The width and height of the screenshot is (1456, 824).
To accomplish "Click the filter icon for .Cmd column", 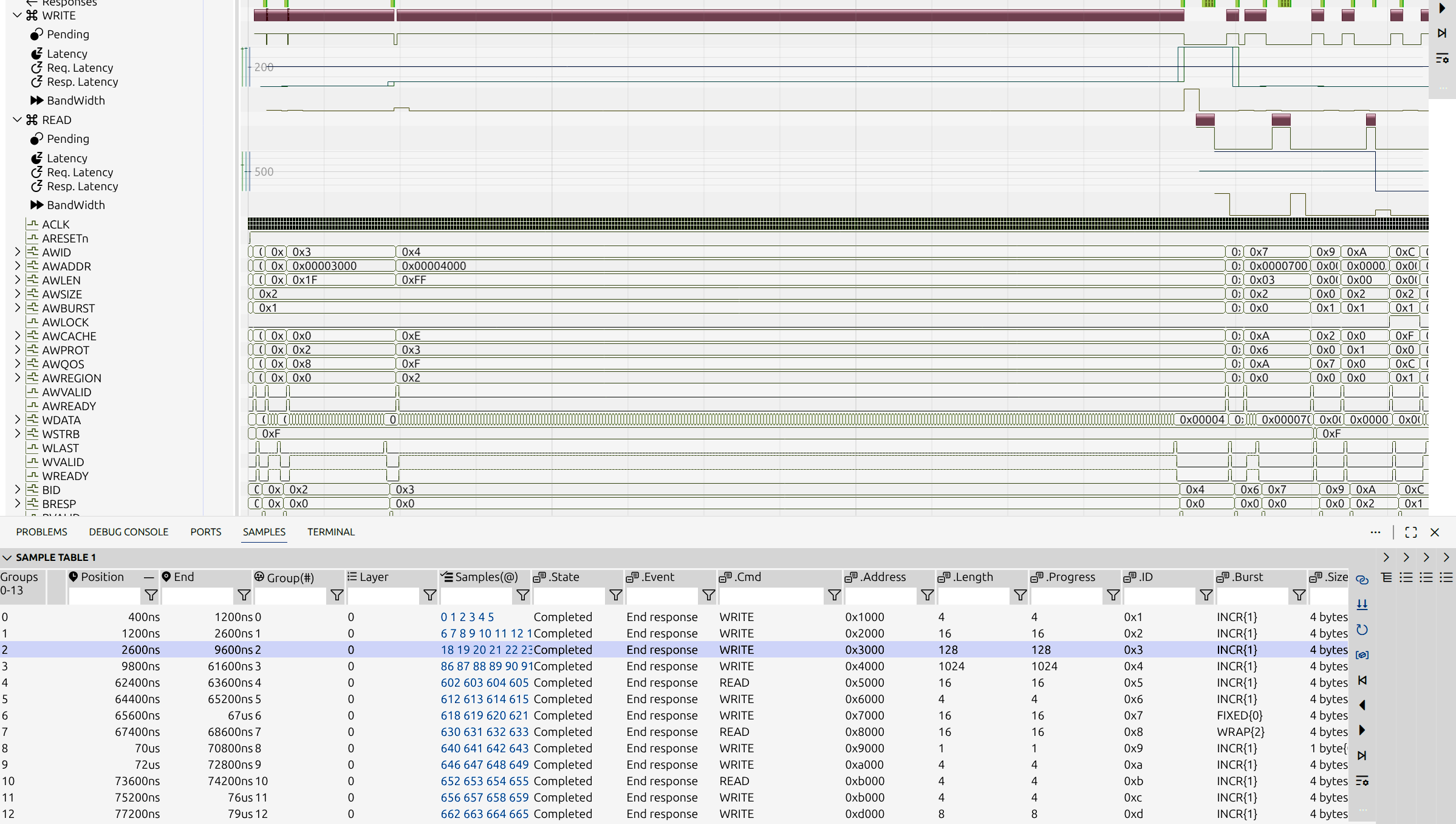I will tap(834, 596).
